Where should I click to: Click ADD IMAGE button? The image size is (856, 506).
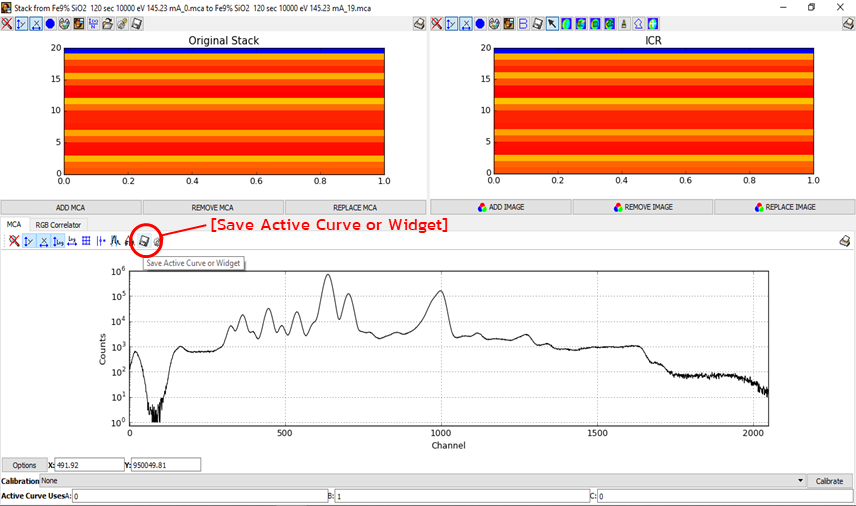(501, 207)
